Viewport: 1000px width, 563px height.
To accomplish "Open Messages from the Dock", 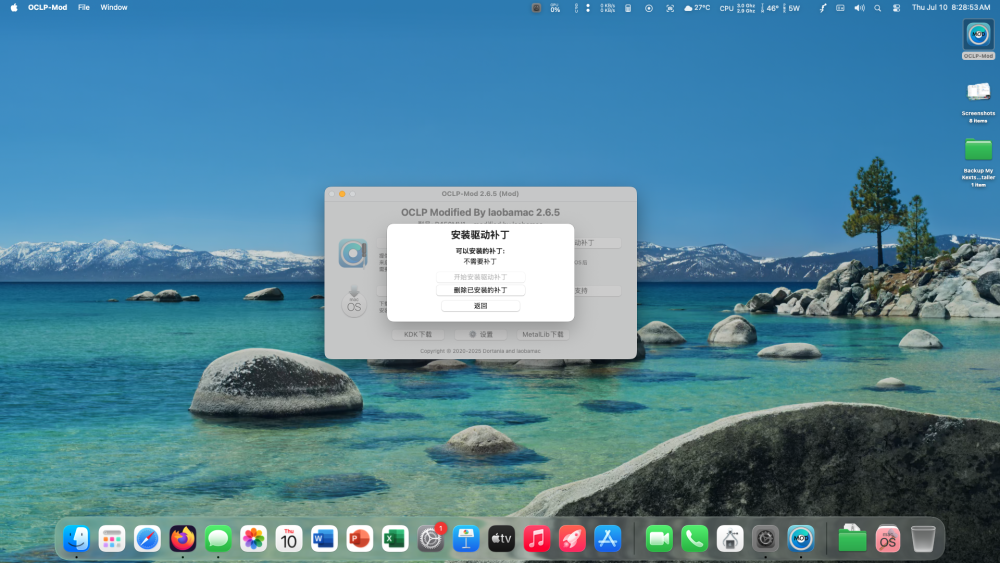I will (x=218, y=539).
